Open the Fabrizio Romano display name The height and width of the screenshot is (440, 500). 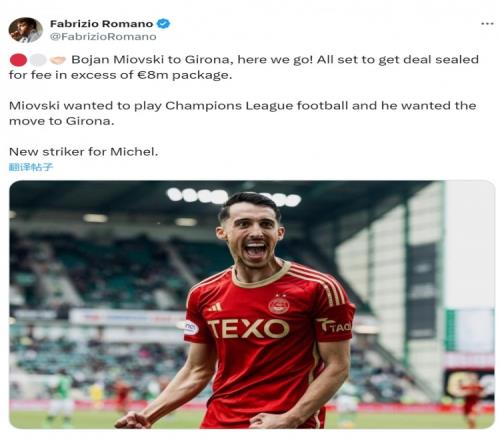point(101,24)
